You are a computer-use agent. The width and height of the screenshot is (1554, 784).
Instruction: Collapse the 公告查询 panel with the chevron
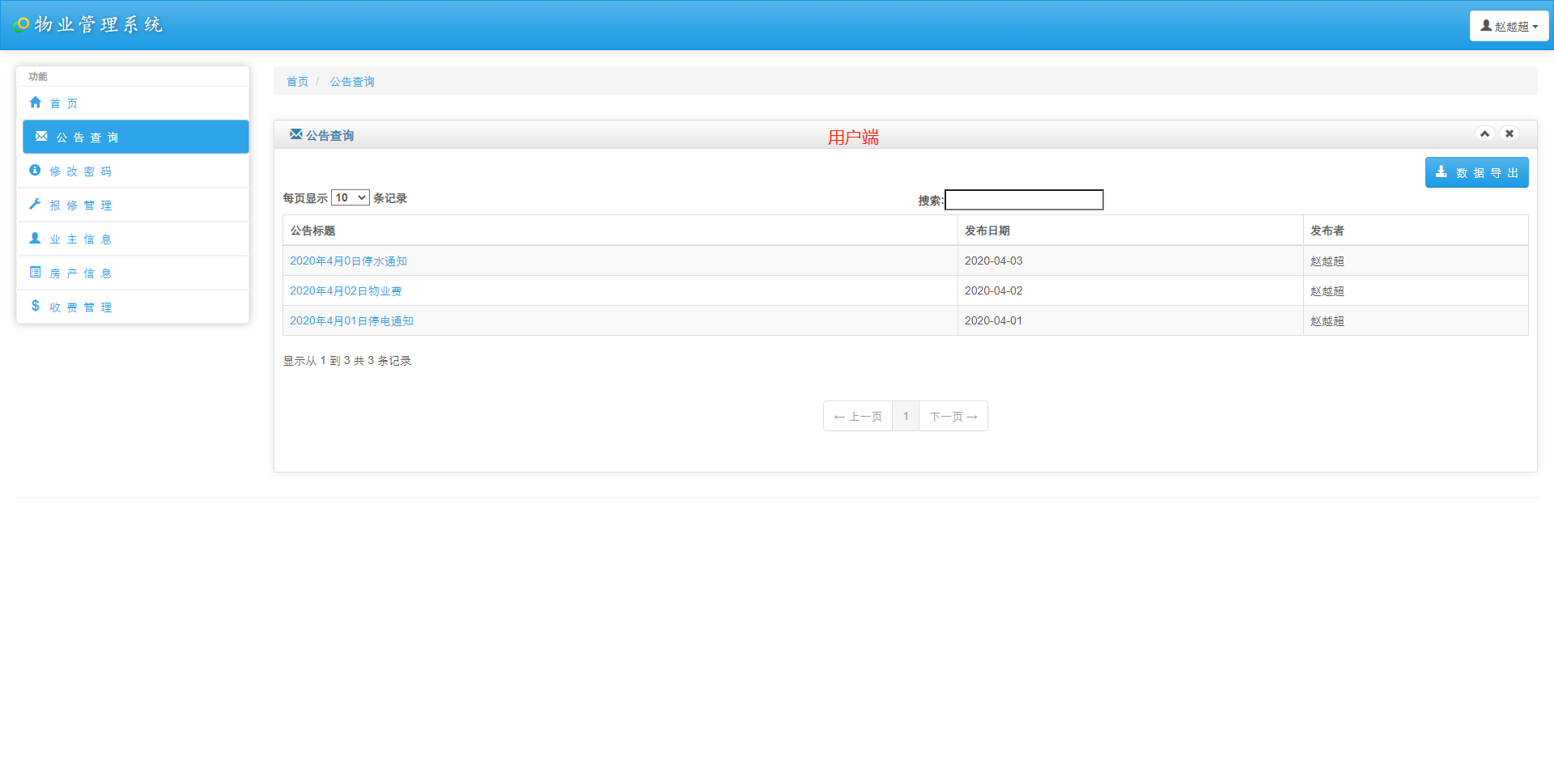point(1484,133)
